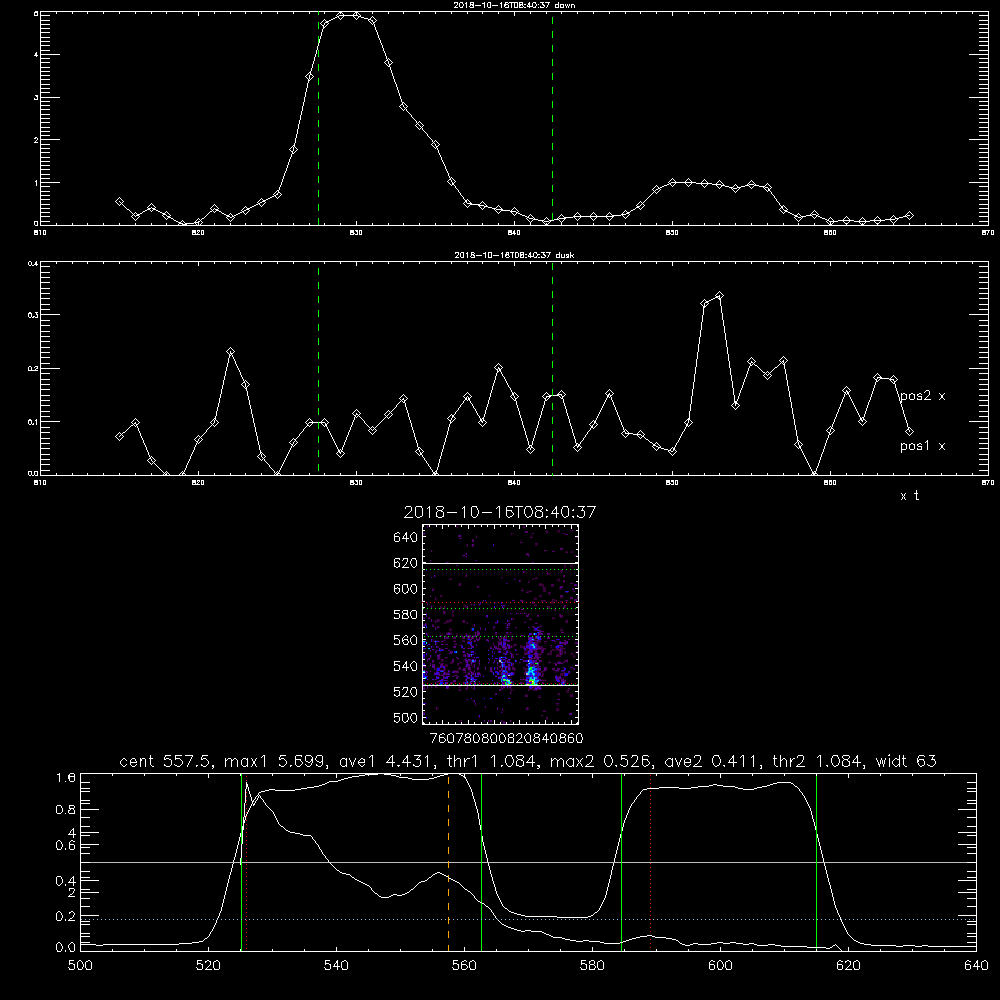Click bottom plot y-axis label 0.2
The image size is (1000, 1000).
coord(66,916)
